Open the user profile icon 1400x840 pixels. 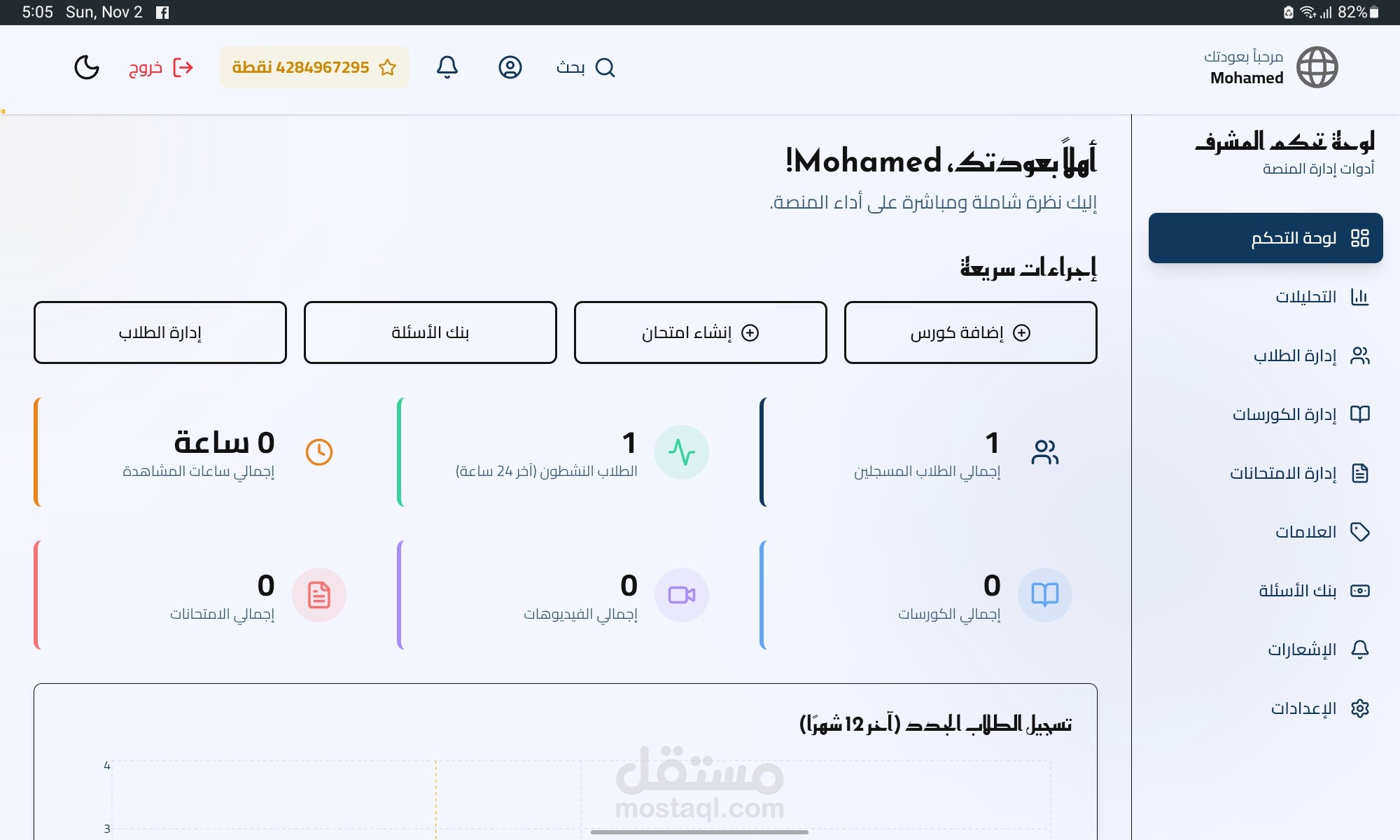click(x=510, y=67)
